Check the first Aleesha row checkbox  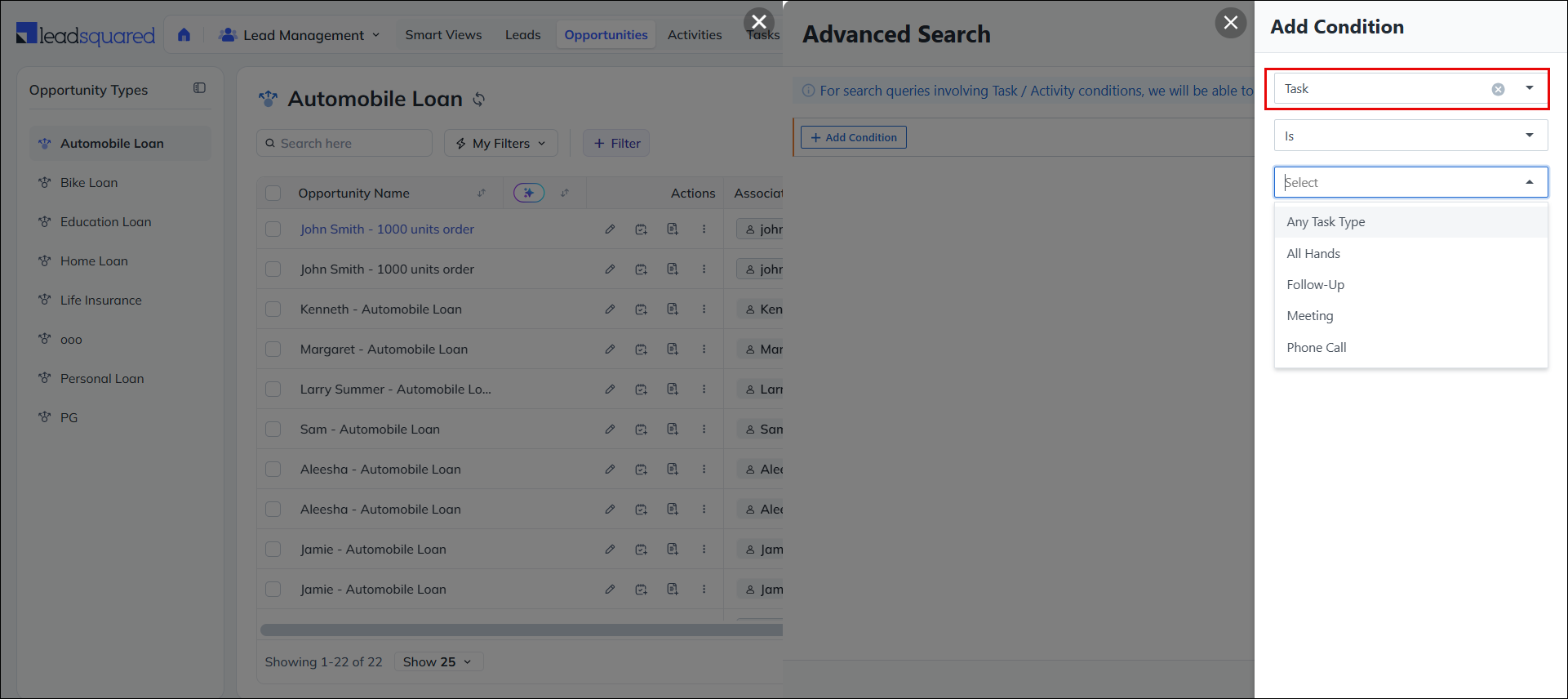click(x=273, y=470)
